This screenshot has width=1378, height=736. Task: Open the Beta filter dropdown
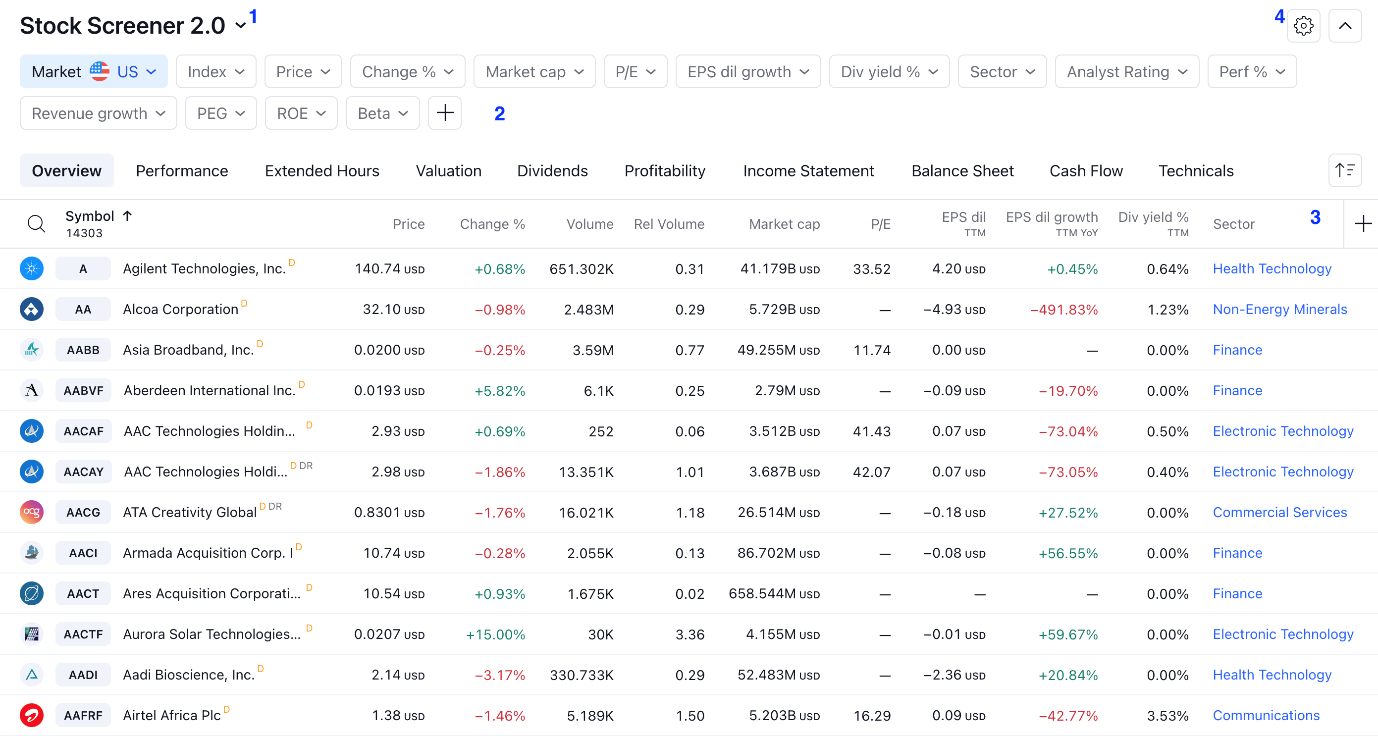pyautogui.click(x=383, y=113)
